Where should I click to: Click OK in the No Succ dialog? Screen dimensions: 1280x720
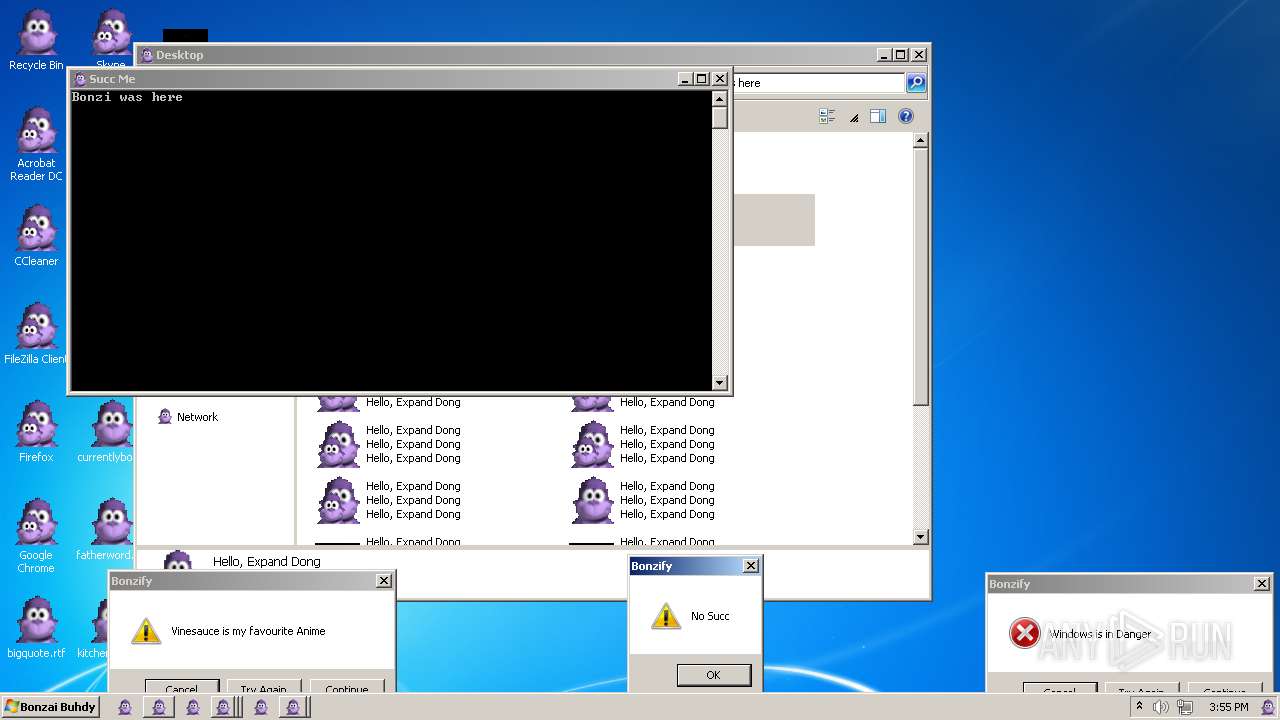point(713,675)
